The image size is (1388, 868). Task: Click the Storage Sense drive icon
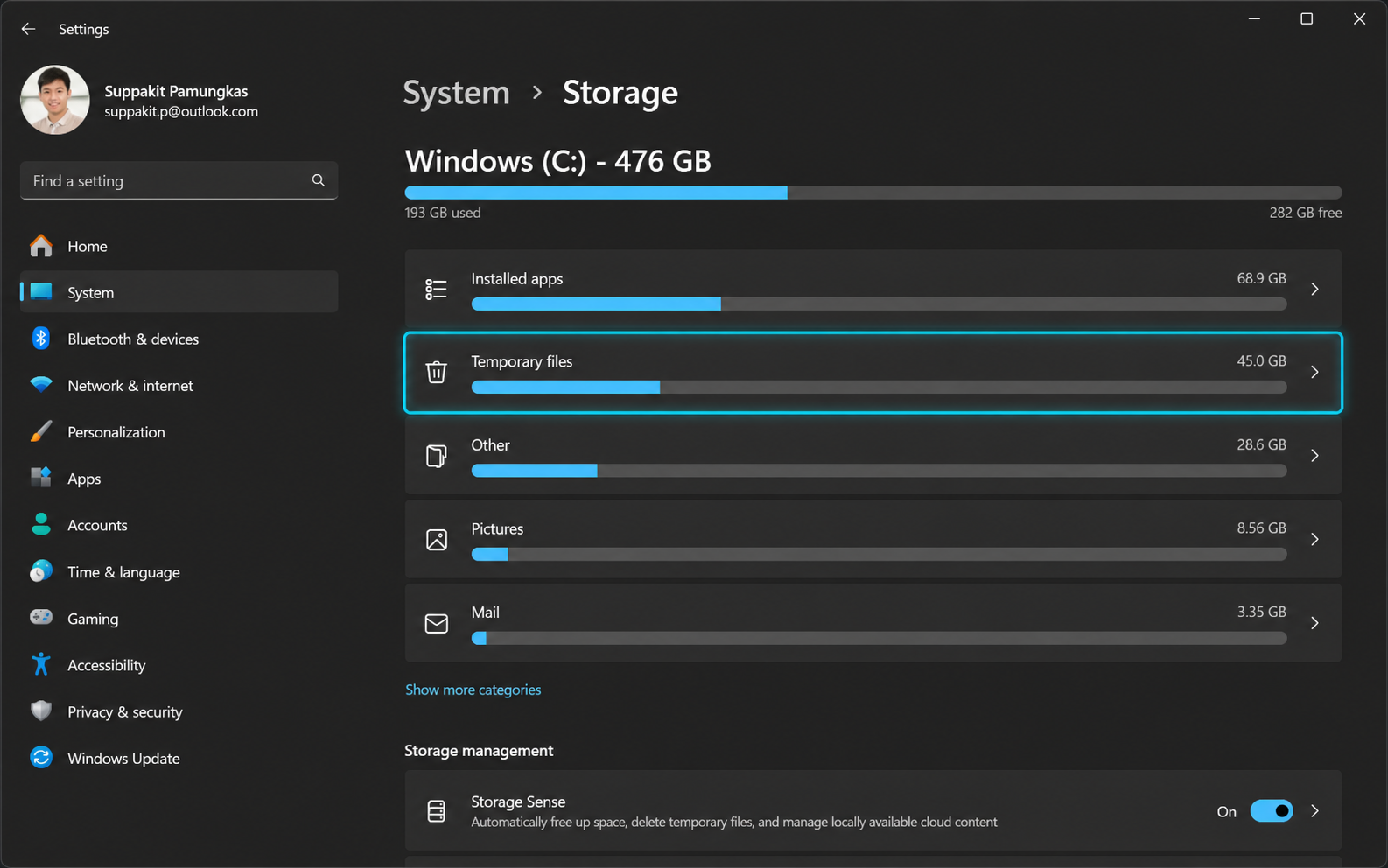point(436,811)
